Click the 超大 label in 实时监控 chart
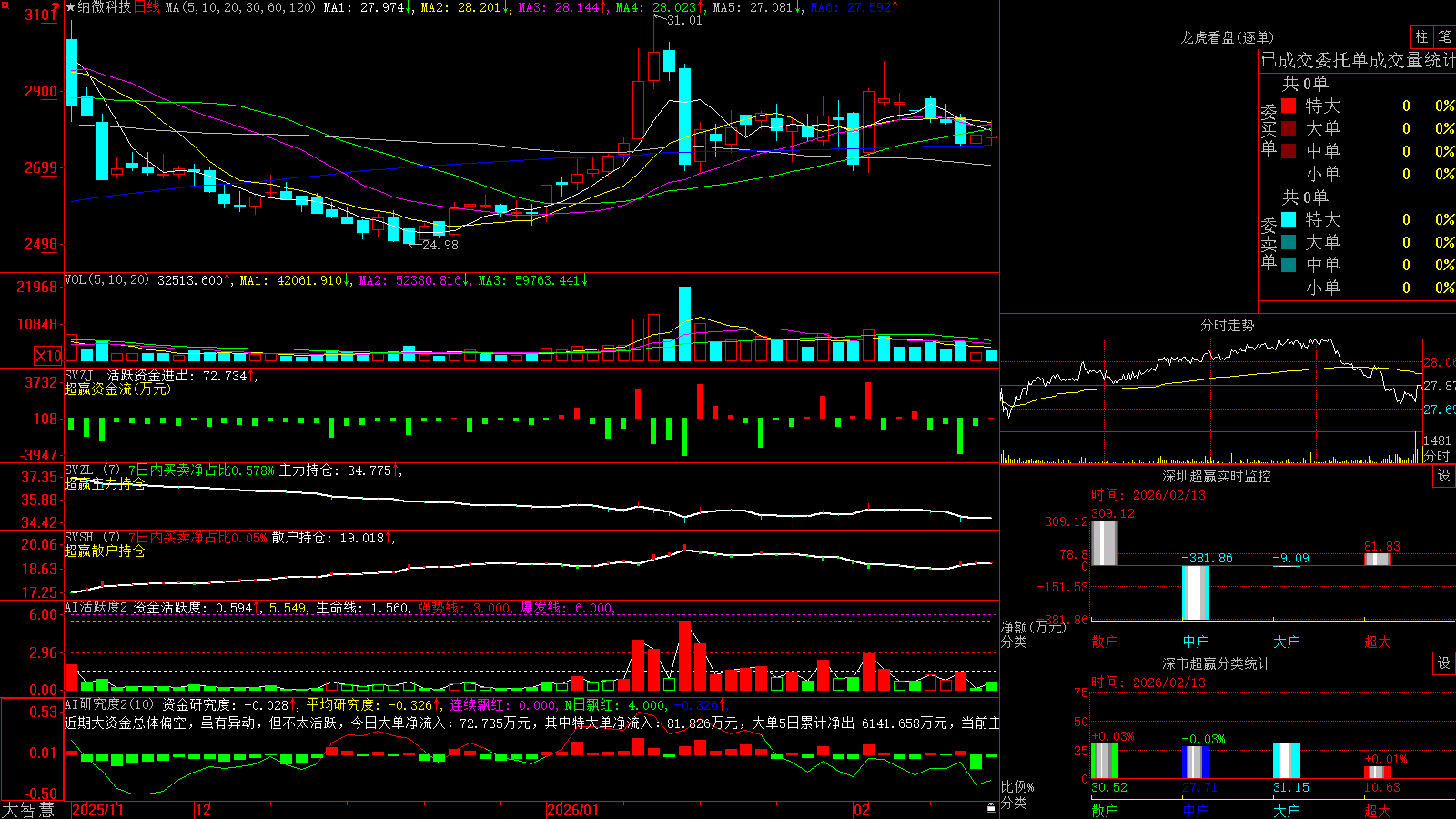 tap(1378, 642)
